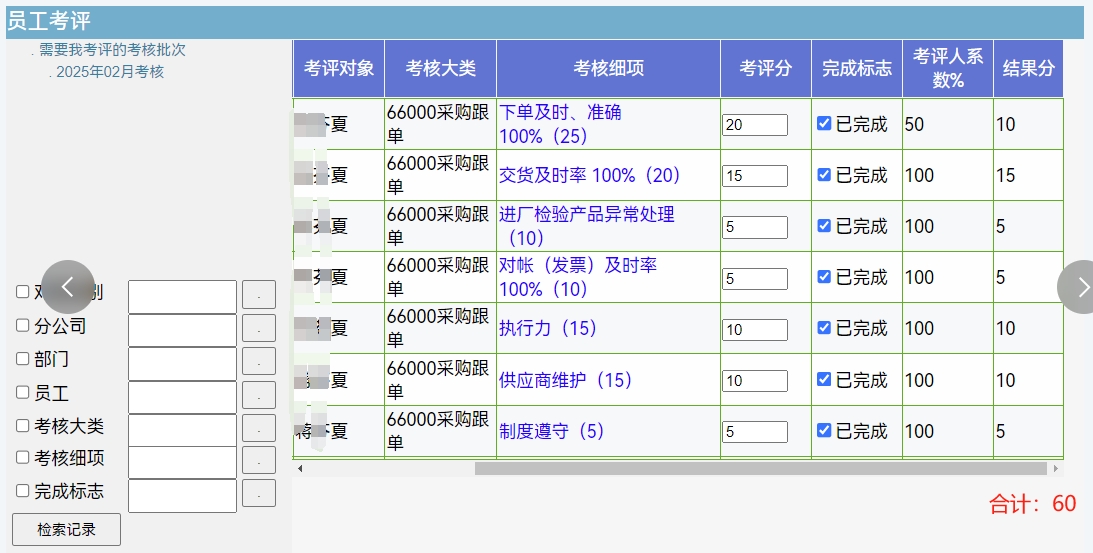Image resolution: width=1093 pixels, height=553 pixels.
Task: Enable the 考核大类 filter checkbox
Action: [x=23, y=425]
